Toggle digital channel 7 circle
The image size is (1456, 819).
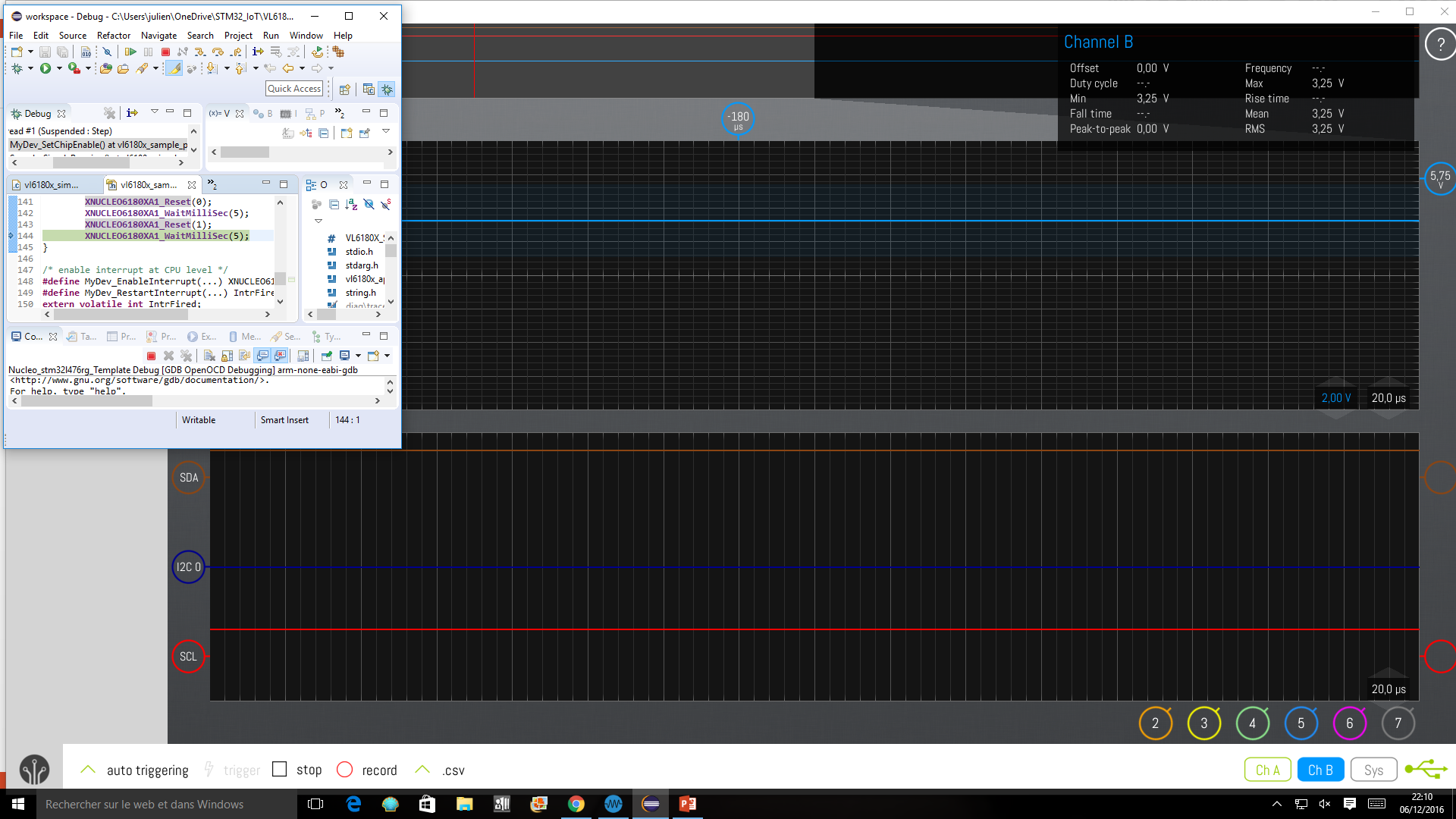[1398, 723]
